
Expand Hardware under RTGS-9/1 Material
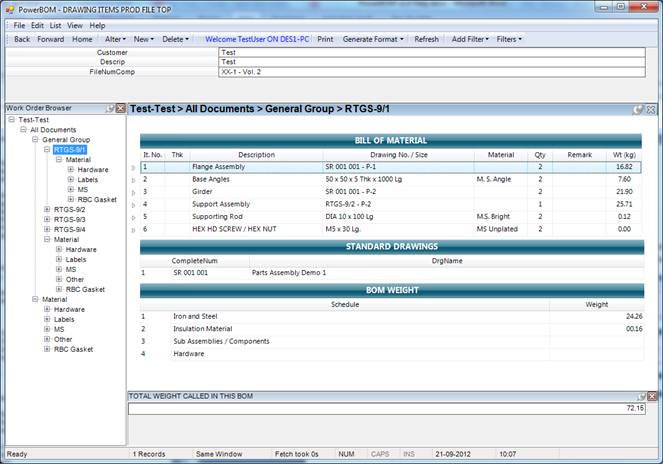tap(71, 170)
